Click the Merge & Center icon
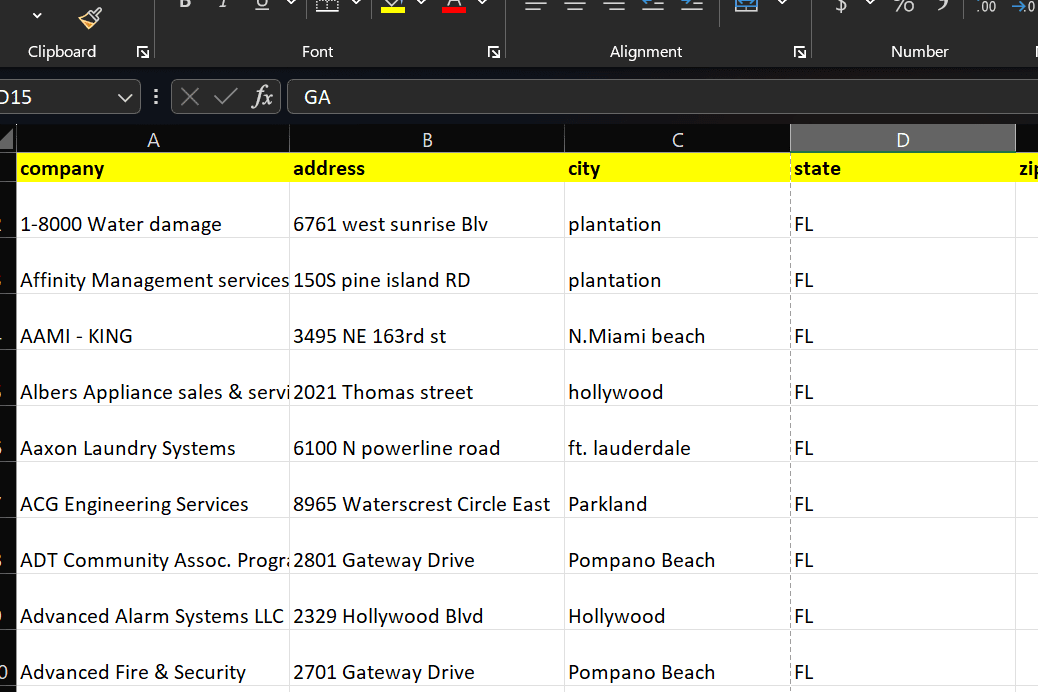 746,5
